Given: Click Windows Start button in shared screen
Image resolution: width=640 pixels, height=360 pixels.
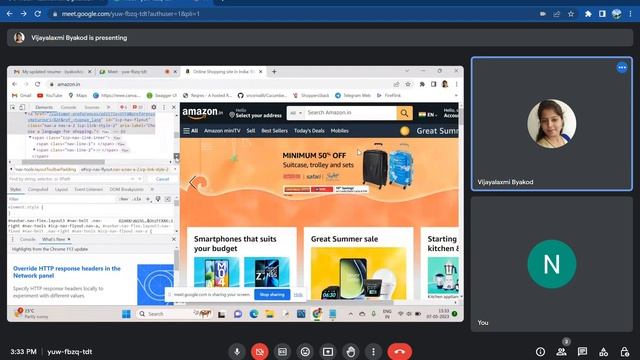Looking at the screenshot, I should [126, 314].
